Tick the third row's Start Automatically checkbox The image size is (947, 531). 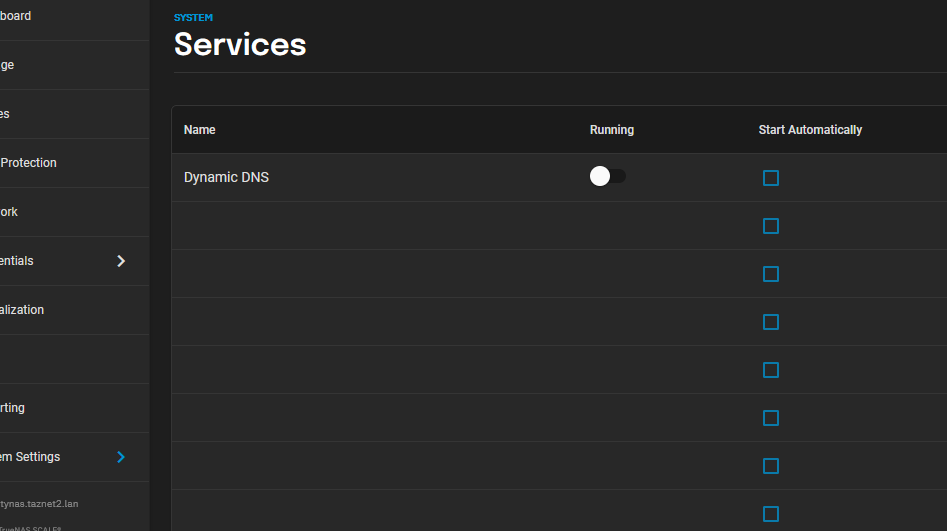(771, 274)
